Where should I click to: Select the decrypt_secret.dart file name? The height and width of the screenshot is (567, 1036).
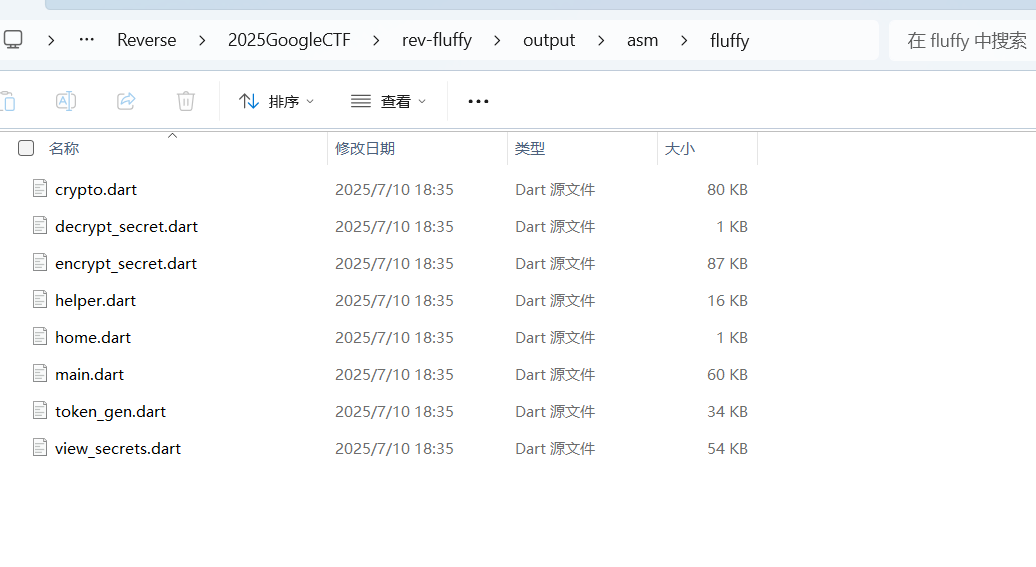(126, 227)
